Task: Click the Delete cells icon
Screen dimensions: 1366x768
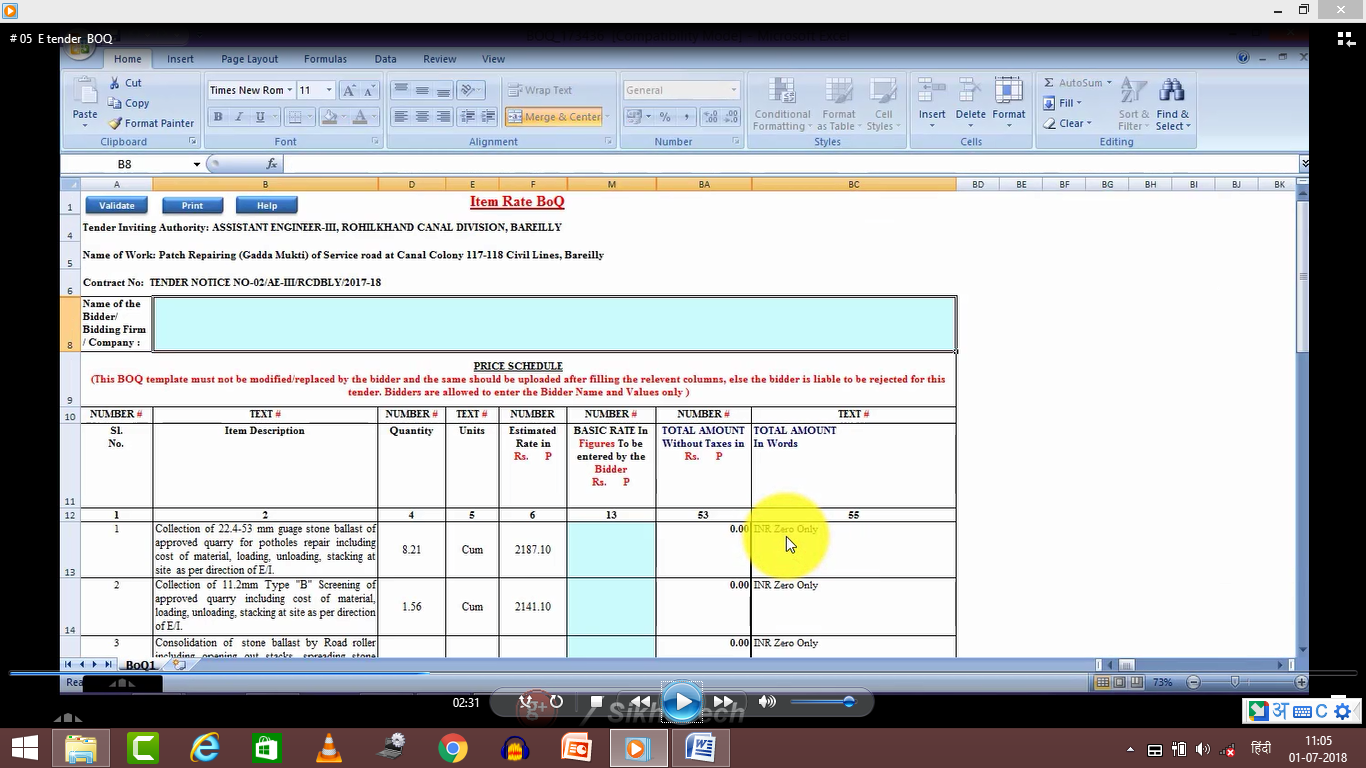Action: (x=970, y=91)
